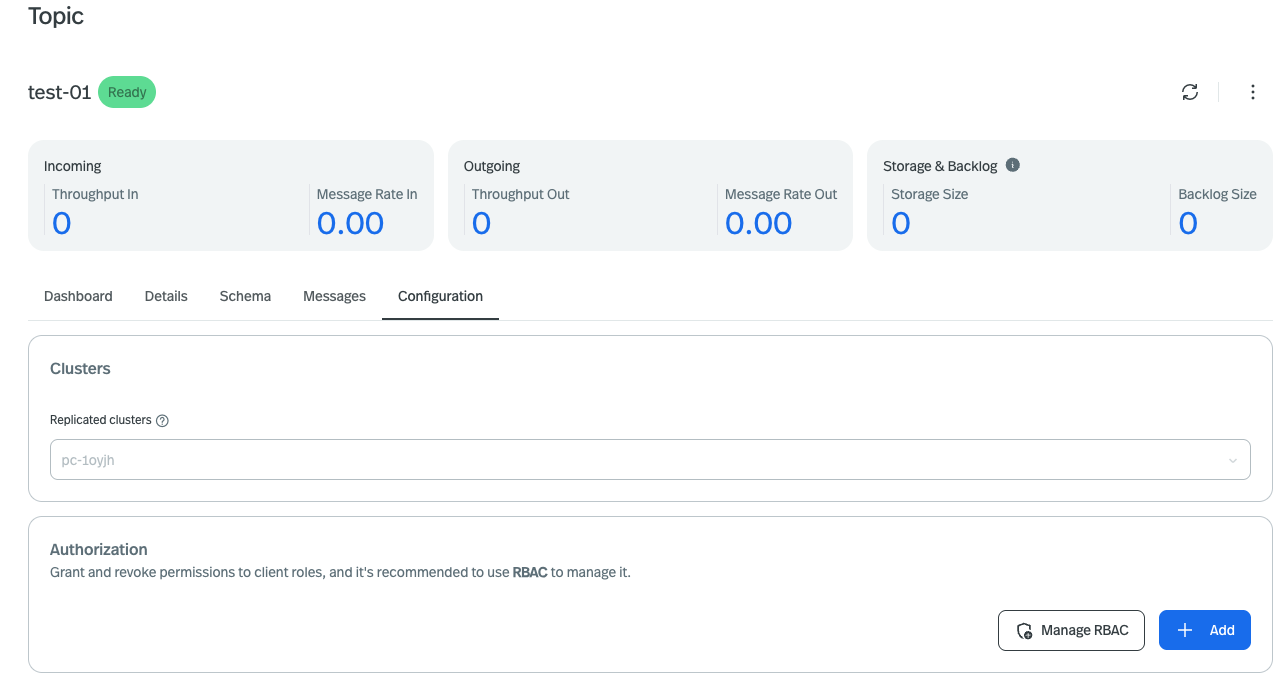This screenshot has height=677, width=1284.
Task: Click the chevron on the pc-1oyjh selector
Action: (x=1232, y=459)
